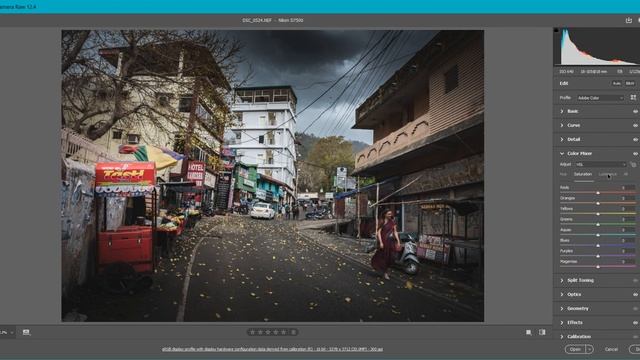640x360 pixels.
Task: Expand the Effects panel
Action: (x=562, y=322)
